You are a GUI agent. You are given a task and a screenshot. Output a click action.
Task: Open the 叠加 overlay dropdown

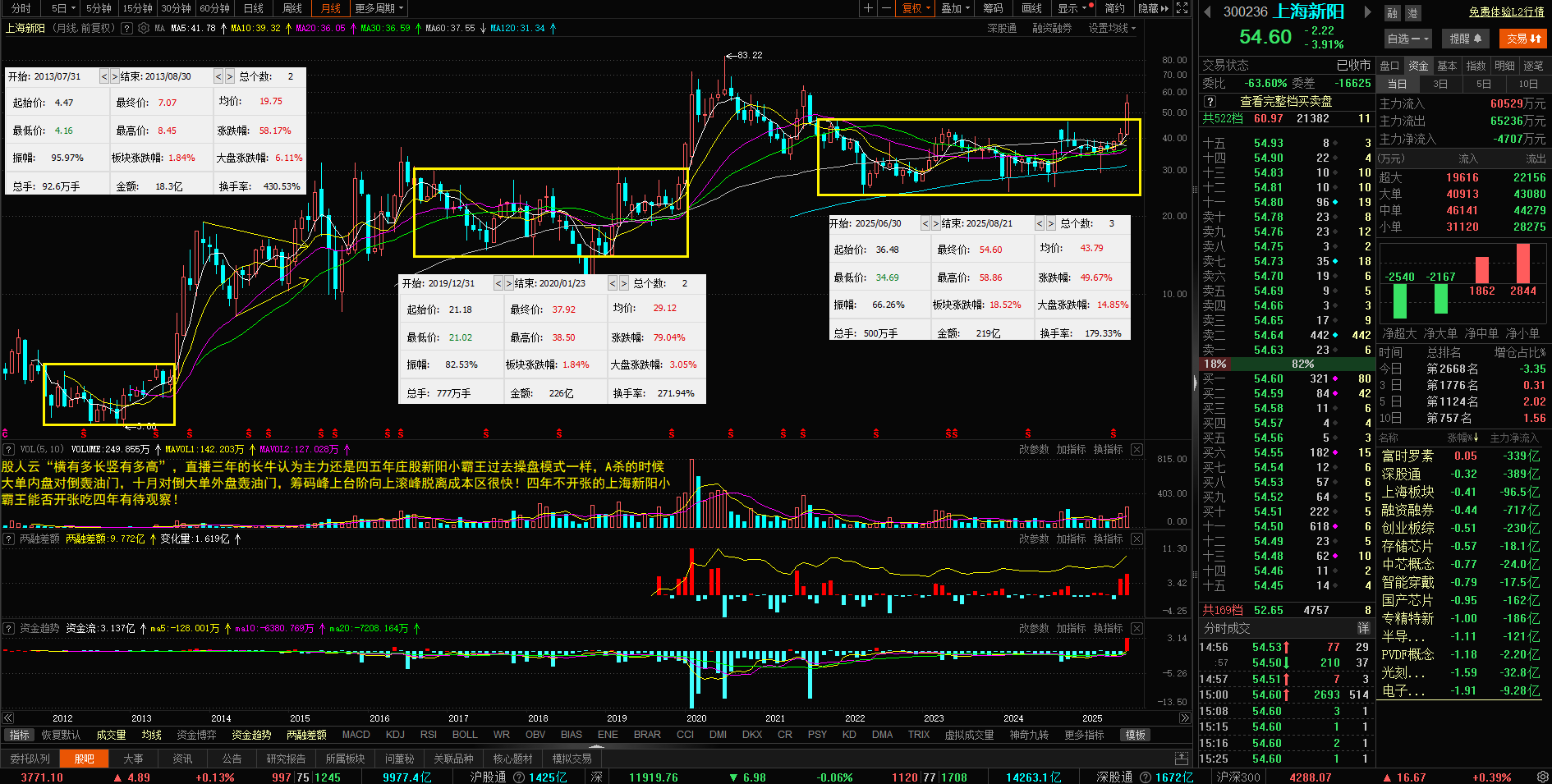956,8
